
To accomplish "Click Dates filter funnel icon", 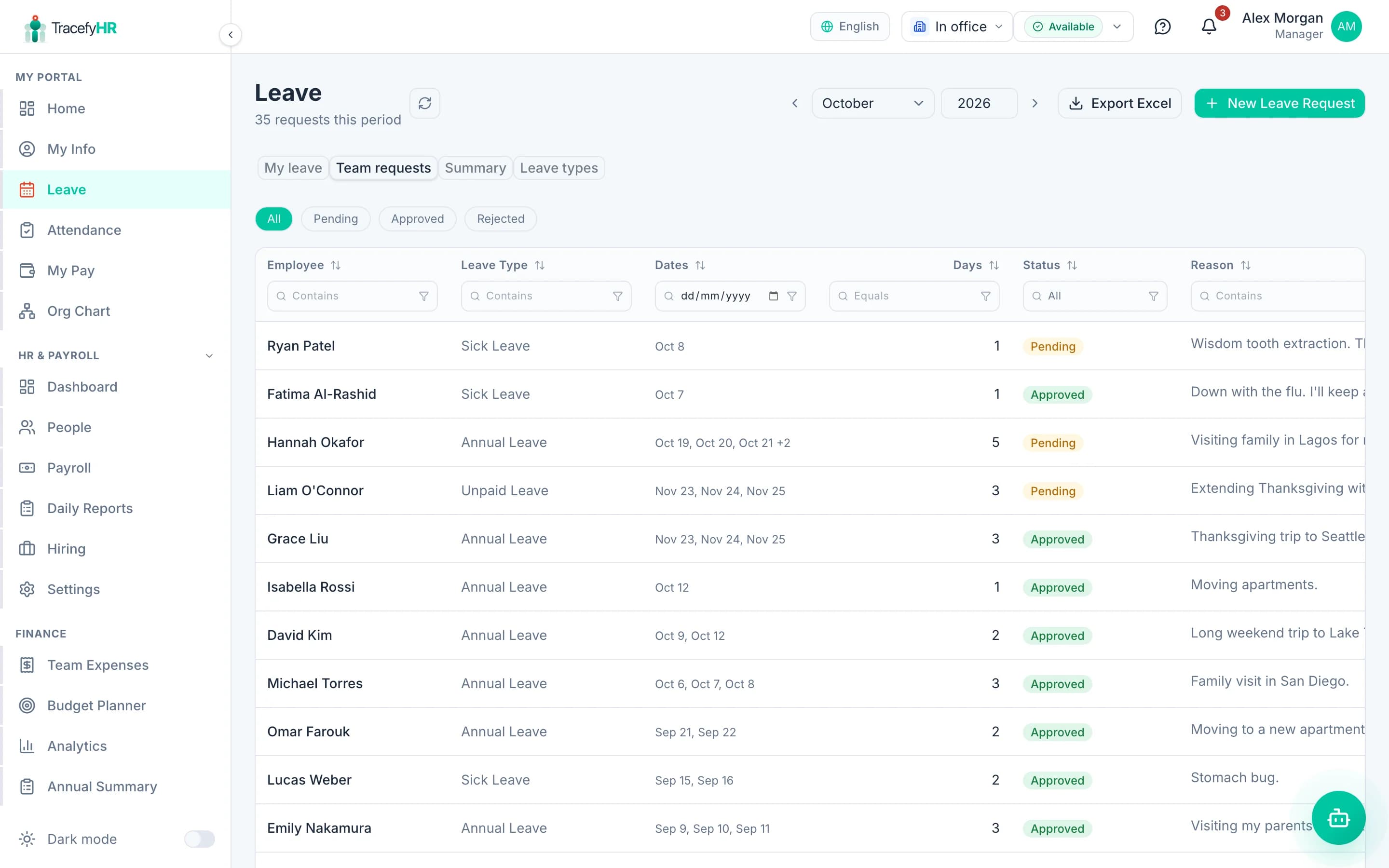I will point(791,296).
